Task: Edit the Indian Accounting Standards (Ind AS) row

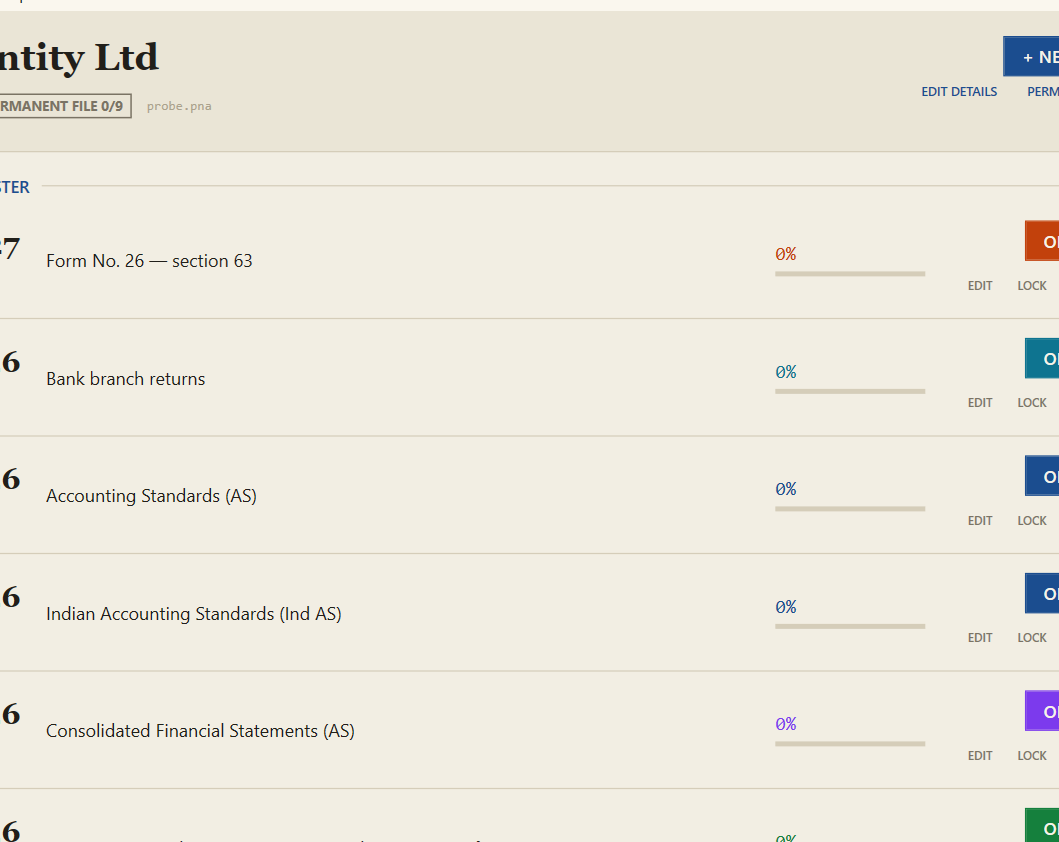Action: coord(980,637)
